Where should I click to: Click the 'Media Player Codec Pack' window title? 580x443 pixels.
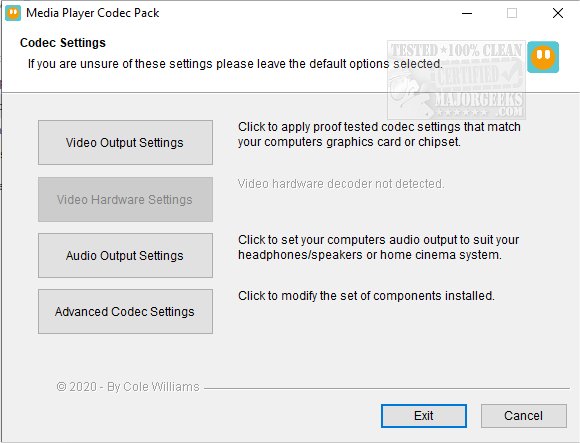point(92,13)
